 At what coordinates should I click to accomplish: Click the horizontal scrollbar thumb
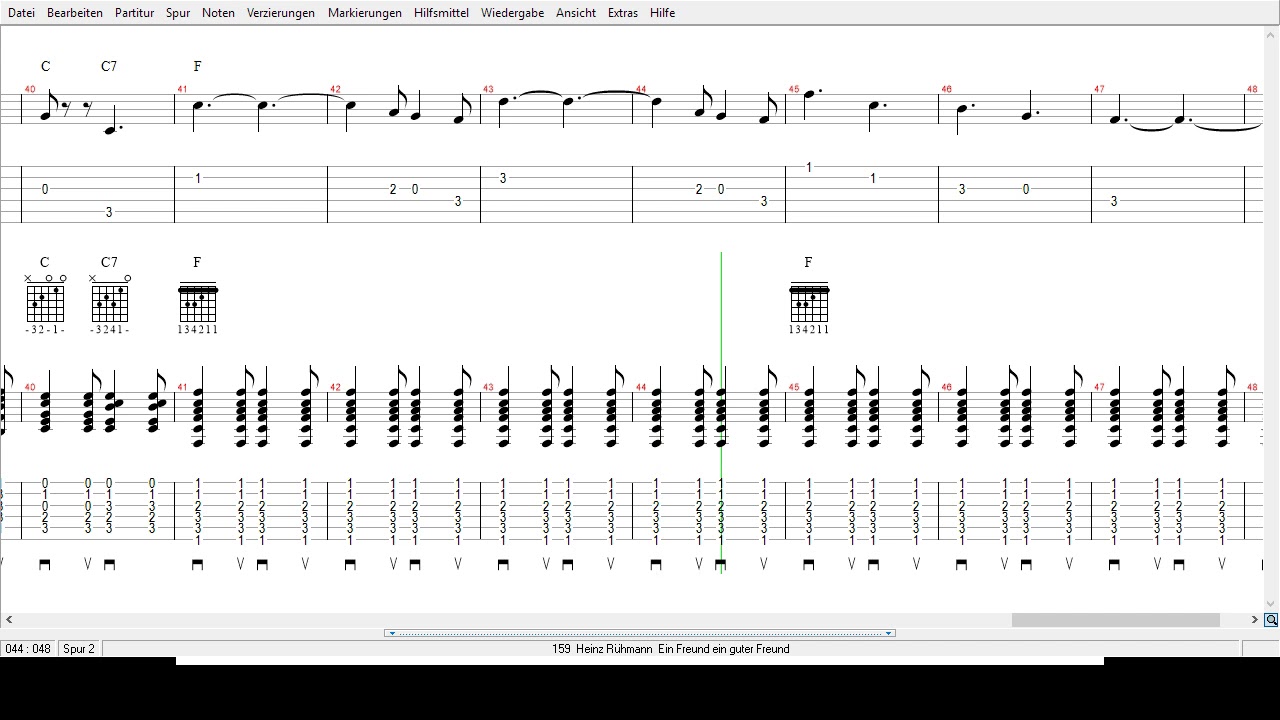coord(1115,620)
